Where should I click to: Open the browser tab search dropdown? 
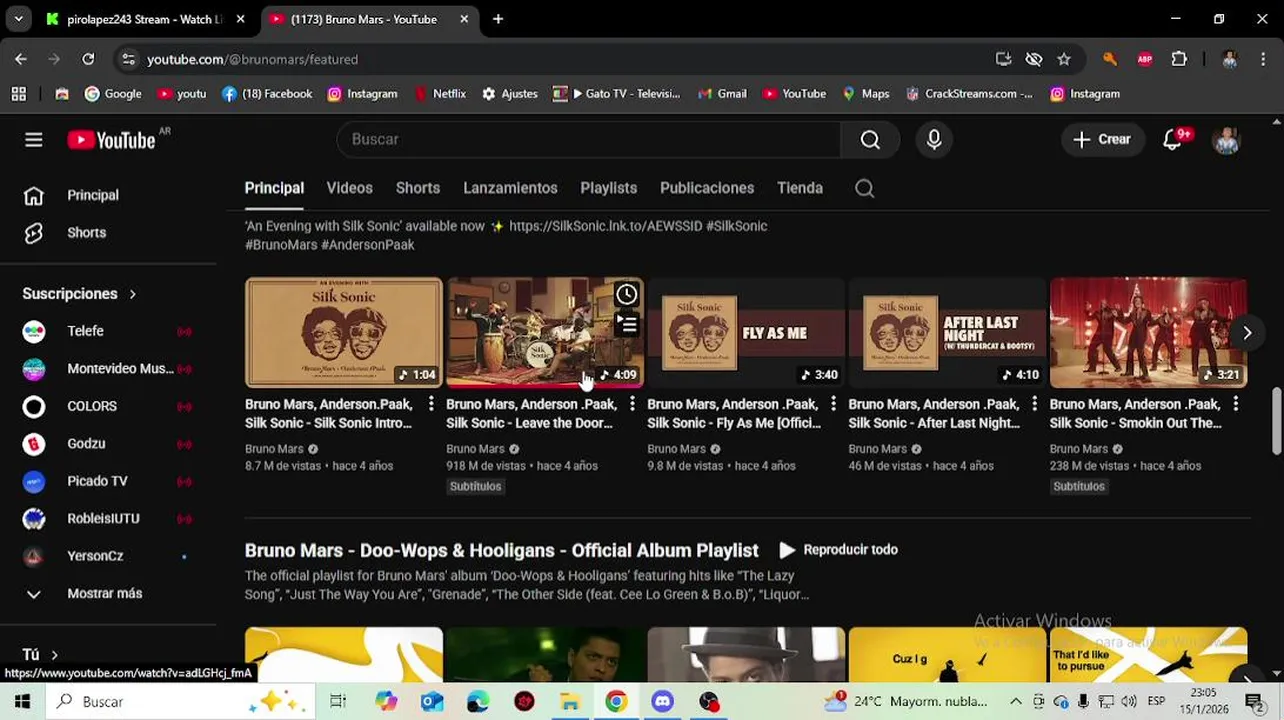[x=18, y=19]
